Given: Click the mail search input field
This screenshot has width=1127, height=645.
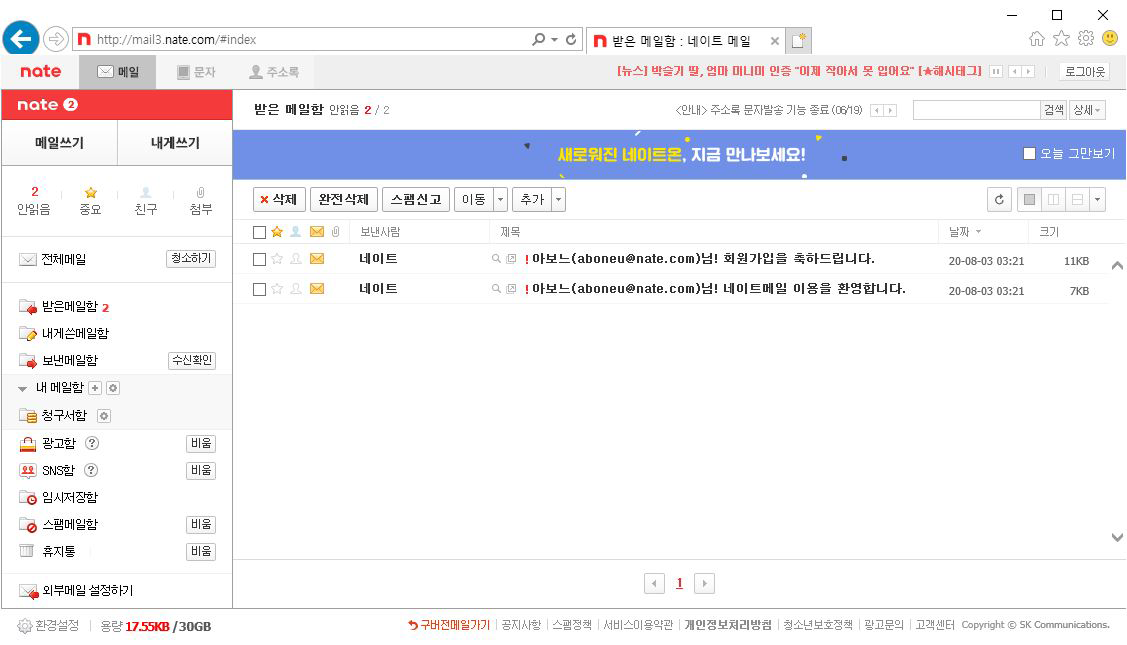Looking at the screenshot, I should tap(977, 110).
